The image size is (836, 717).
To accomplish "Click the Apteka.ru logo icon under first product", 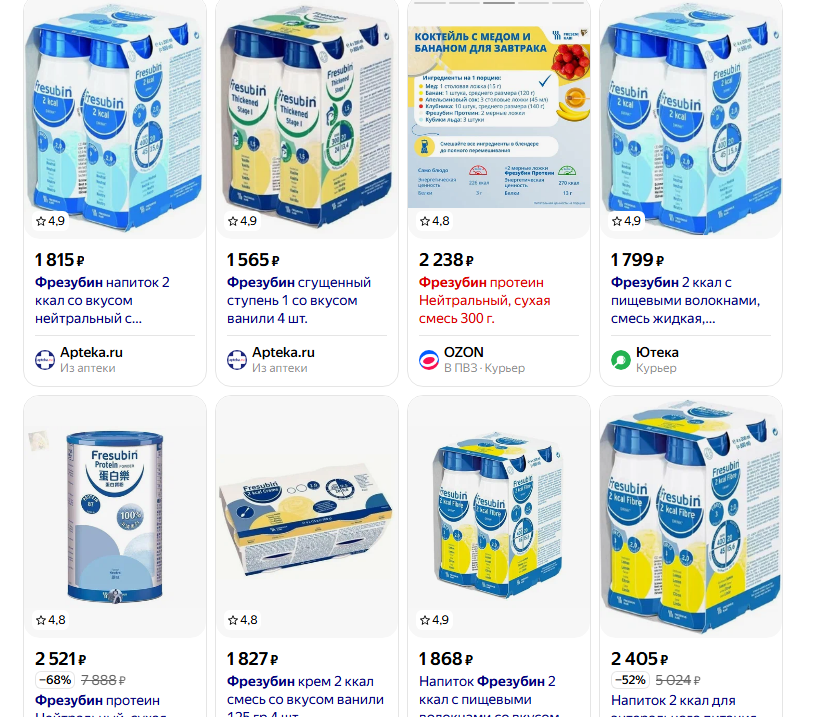I will [x=45, y=360].
